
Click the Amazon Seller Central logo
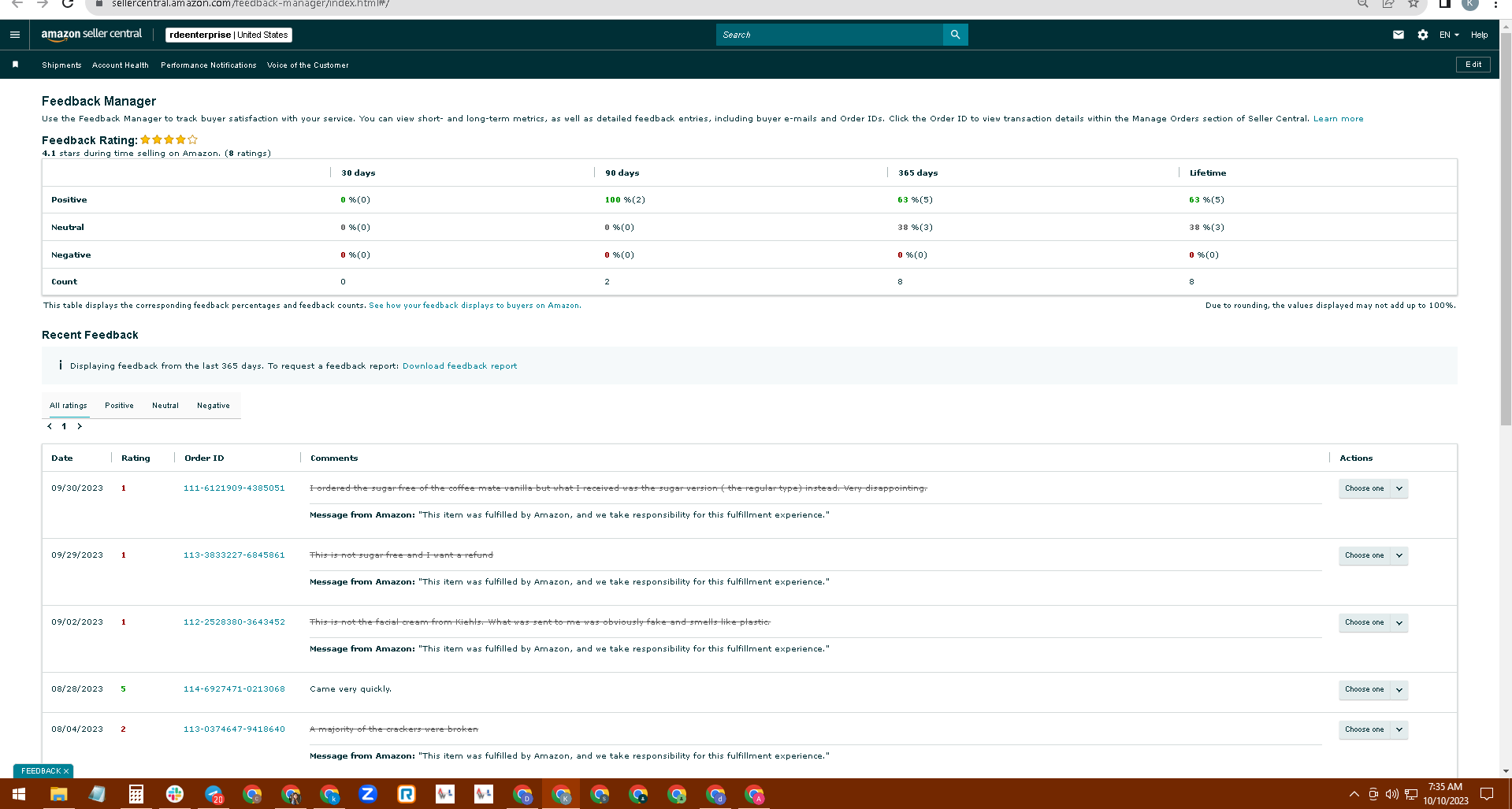(x=91, y=35)
